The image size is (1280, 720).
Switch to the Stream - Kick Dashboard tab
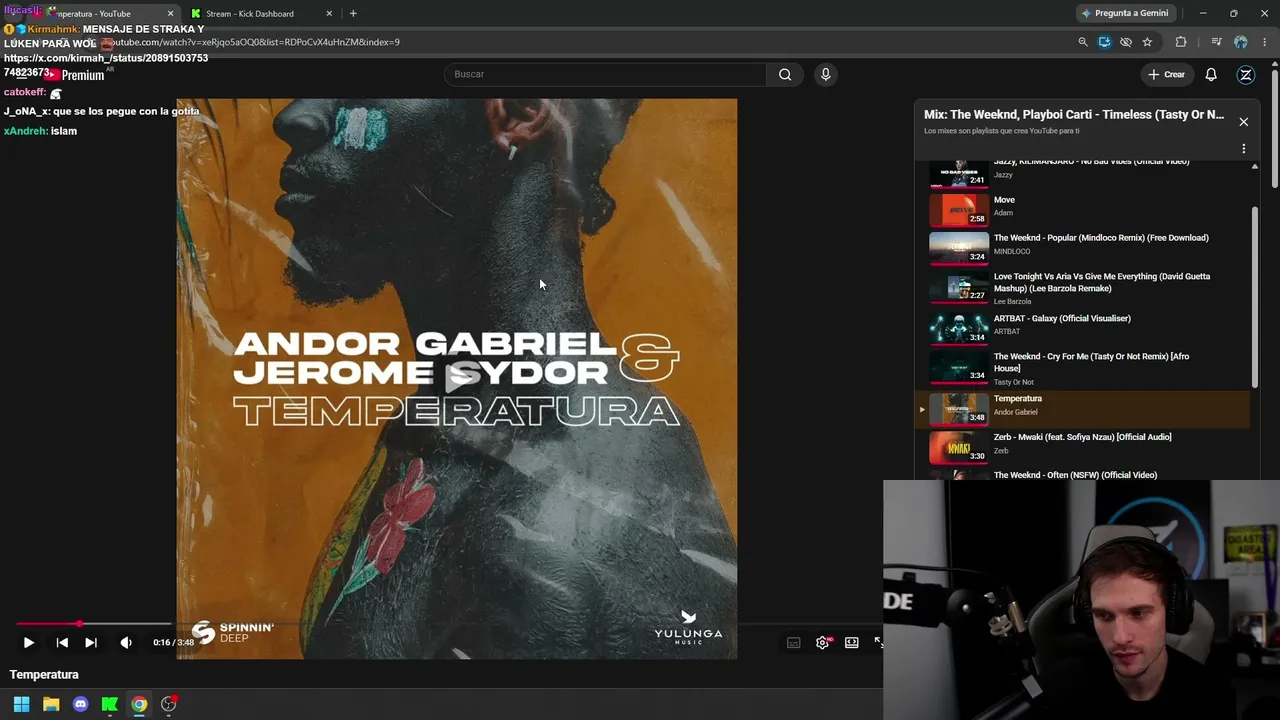click(x=258, y=14)
